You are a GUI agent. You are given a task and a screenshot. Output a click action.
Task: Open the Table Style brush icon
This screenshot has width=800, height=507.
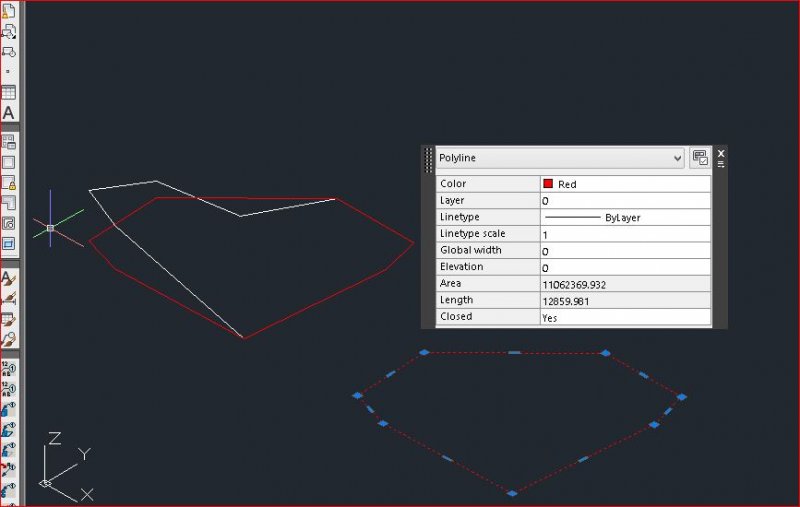click(x=8, y=319)
